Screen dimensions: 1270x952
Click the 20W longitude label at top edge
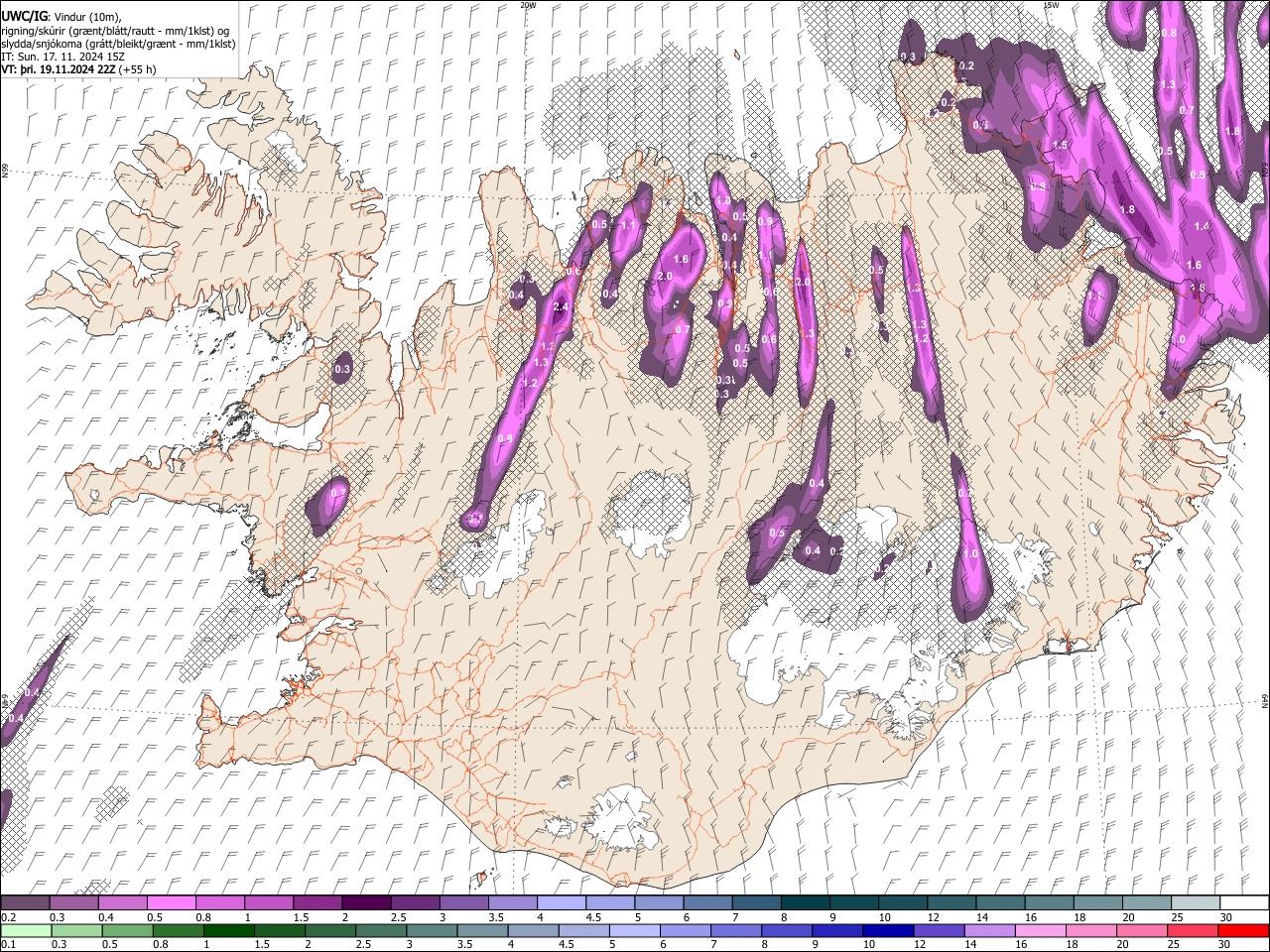pyautogui.click(x=527, y=5)
